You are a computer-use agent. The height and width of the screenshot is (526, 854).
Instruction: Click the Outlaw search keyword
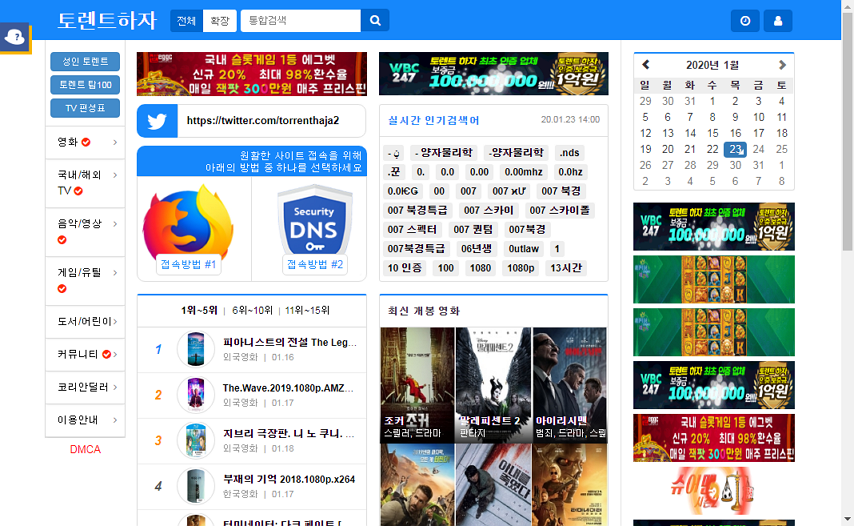[523, 249]
